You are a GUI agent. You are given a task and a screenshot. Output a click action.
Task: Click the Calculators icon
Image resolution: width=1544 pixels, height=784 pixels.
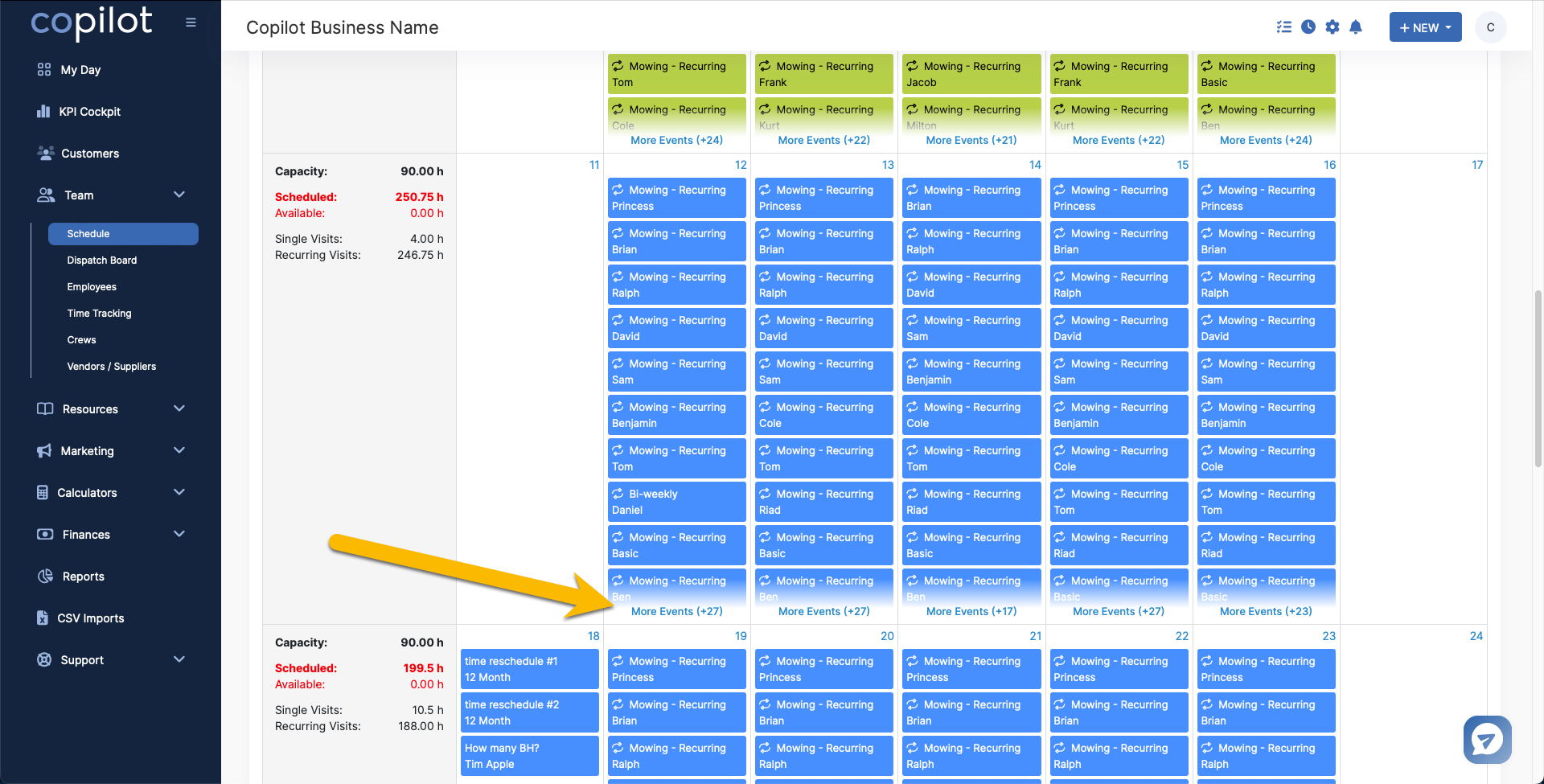43,493
